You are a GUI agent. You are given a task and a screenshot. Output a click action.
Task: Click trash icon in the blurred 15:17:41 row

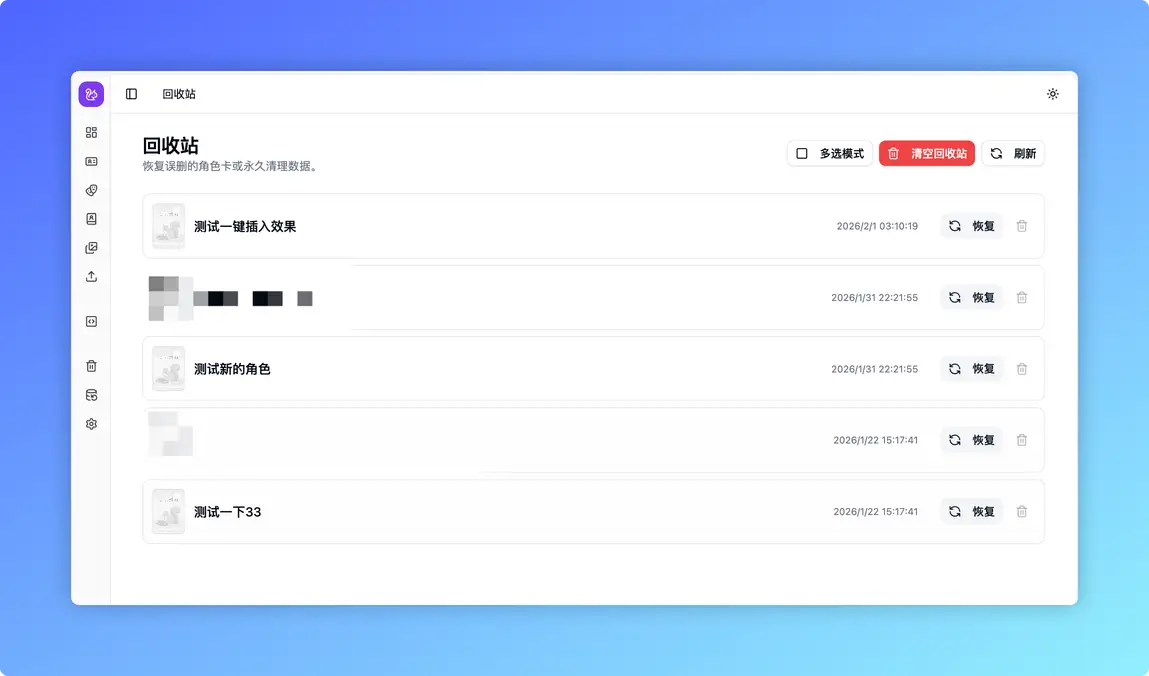pos(1021,440)
